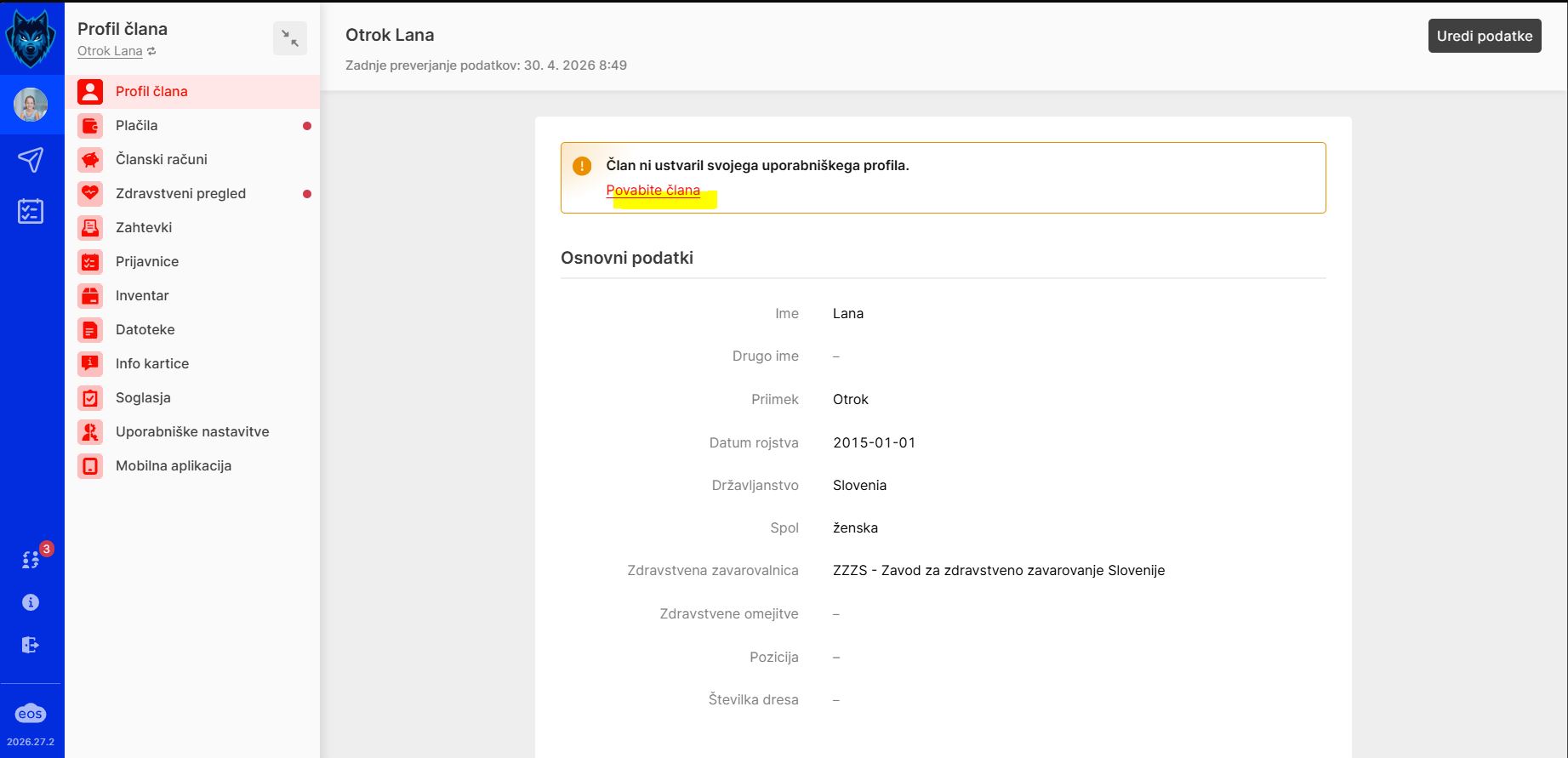1568x758 pixels.
Task: Click the Inventar box icon
Action: (90, 295)
